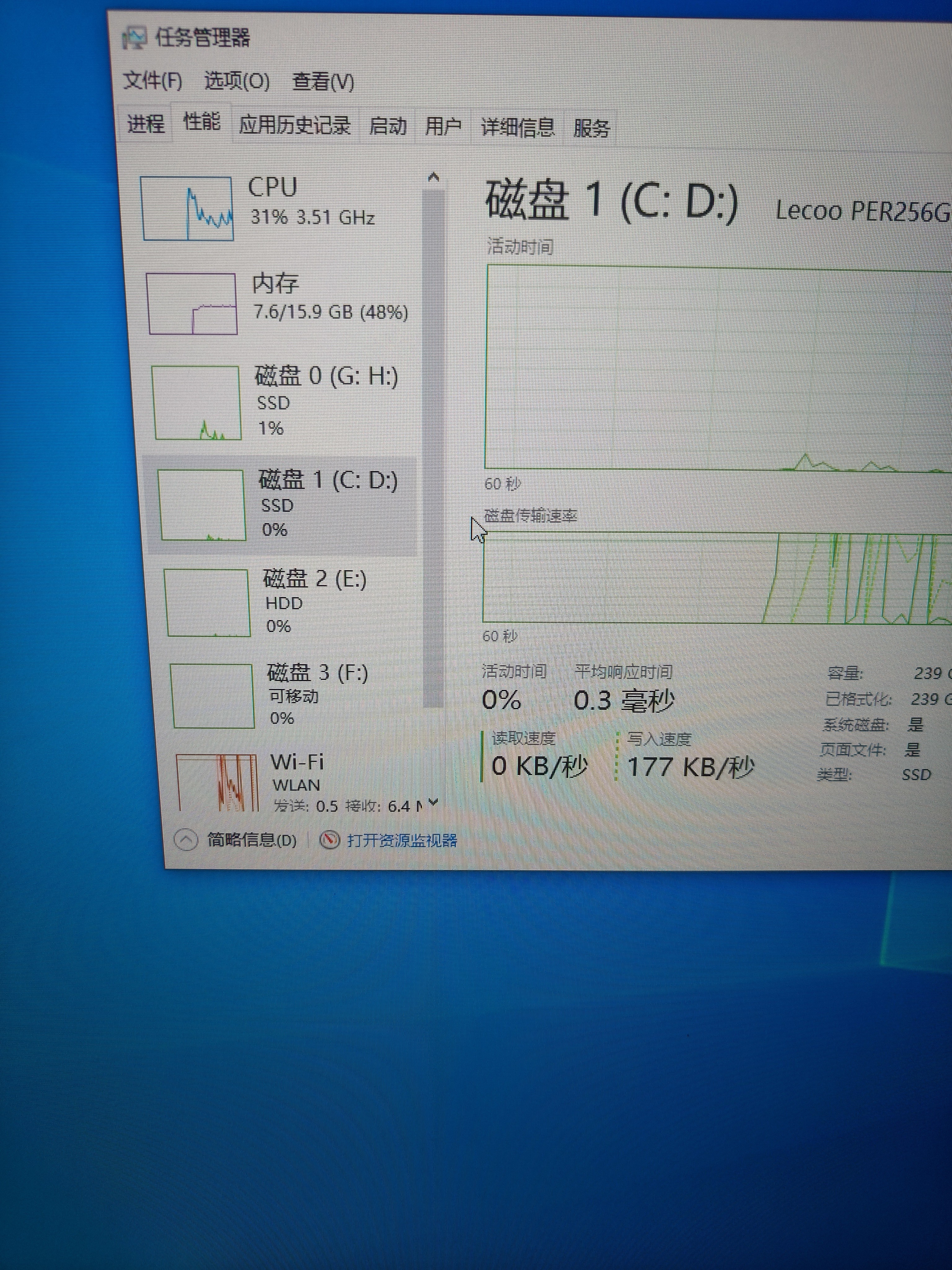Select the 磁盘 3 (F:) graph thumbnail

[x=212, y=696]
